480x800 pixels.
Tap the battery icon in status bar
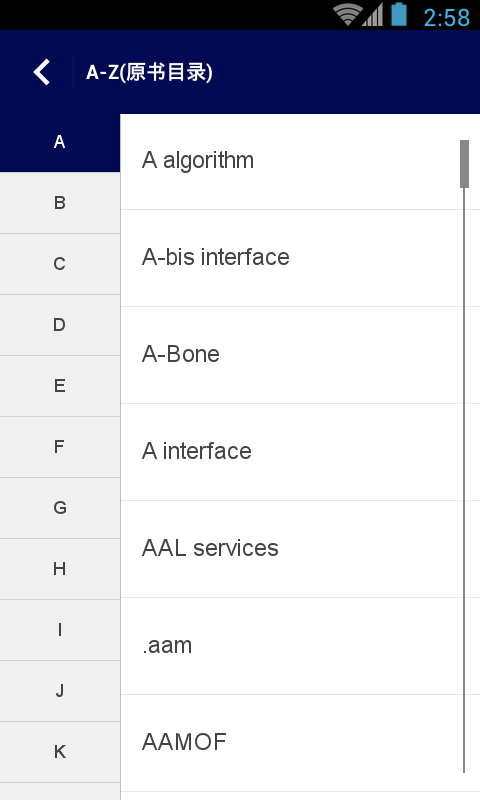click(399, 14)
